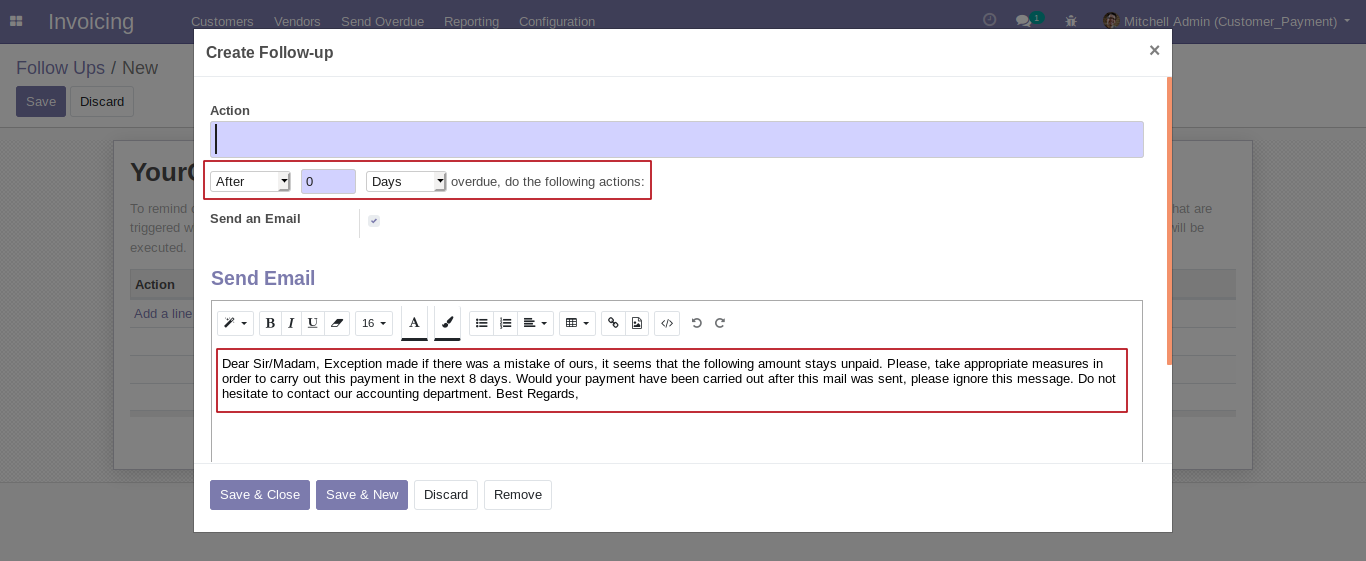Open the Vendors menu
Screen dimensions: 1366x561
tap(297, 21)
